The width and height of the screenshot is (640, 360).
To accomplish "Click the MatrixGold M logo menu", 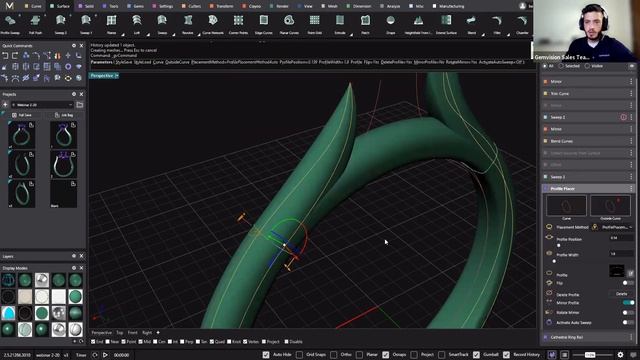I will (9, 6).
